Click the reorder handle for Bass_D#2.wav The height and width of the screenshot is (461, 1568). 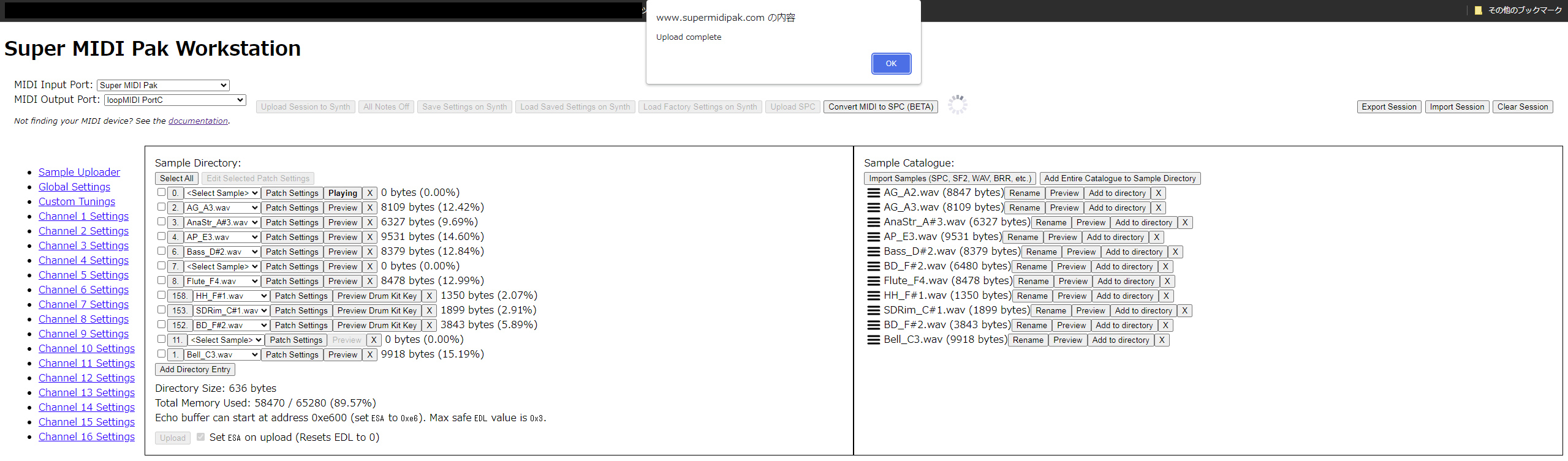873,252
